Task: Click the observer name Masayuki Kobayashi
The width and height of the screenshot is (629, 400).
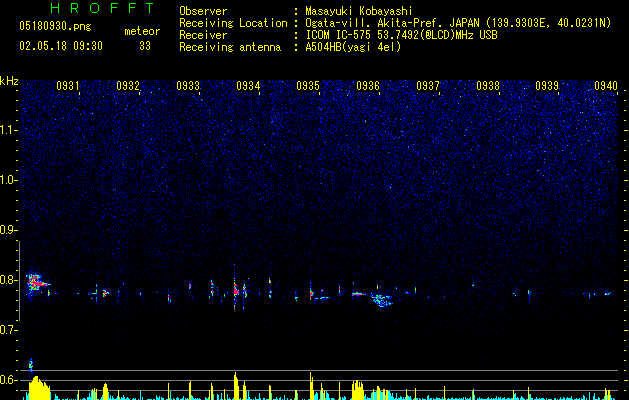Action: [x=358, y=11]
